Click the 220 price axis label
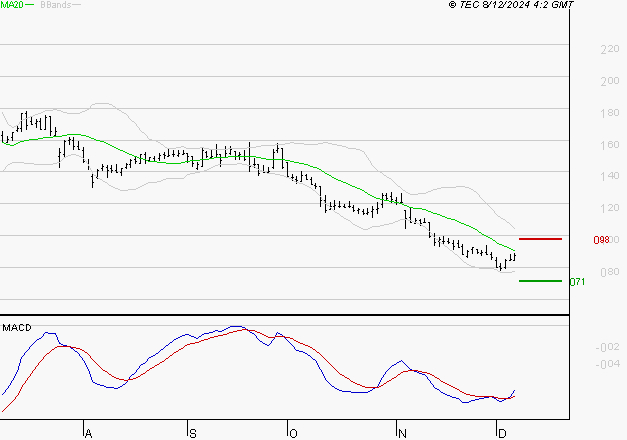Image resolution: width=627 pixels, height=440 pixels. click(610, 49)
